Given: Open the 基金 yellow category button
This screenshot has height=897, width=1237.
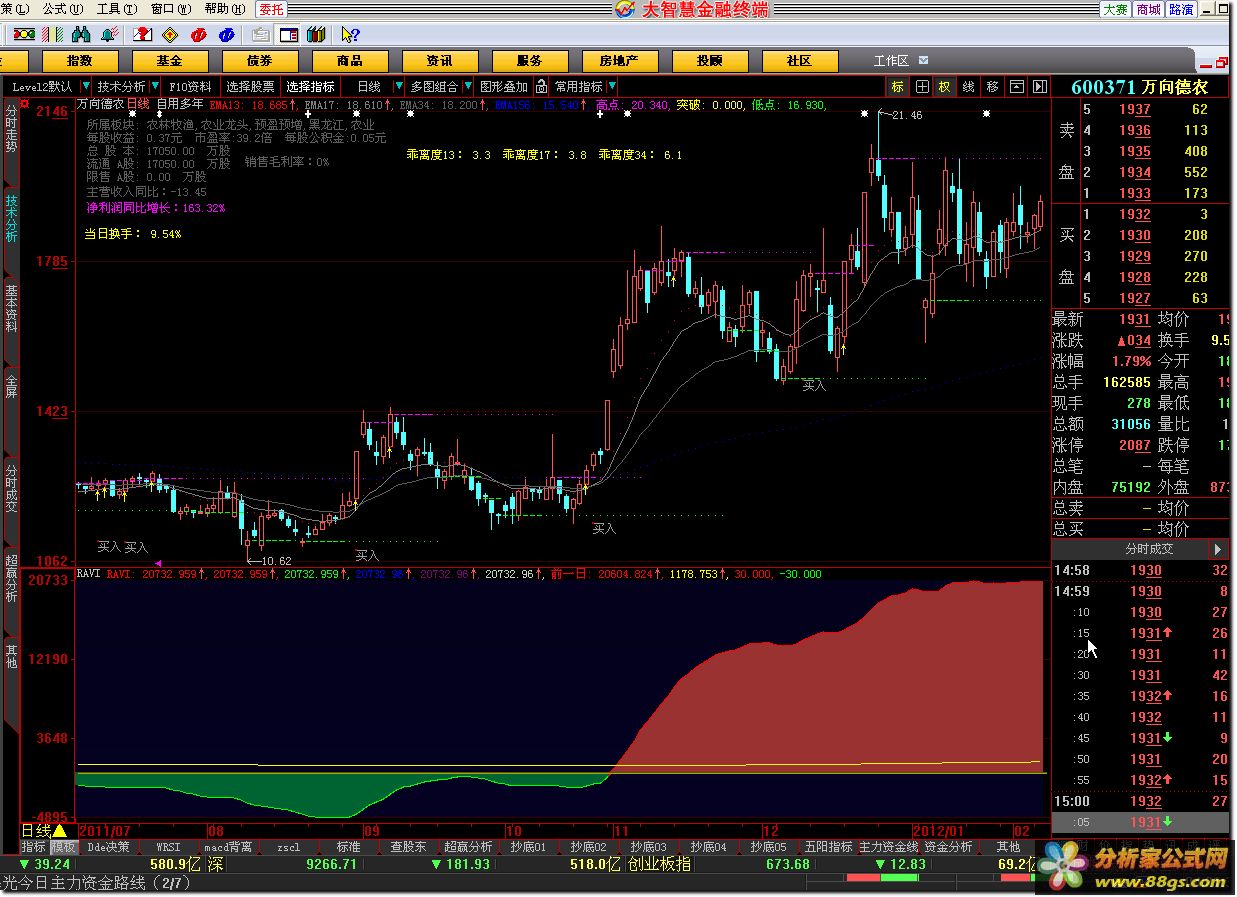Looking at the screenshot, I should (169, 61).
